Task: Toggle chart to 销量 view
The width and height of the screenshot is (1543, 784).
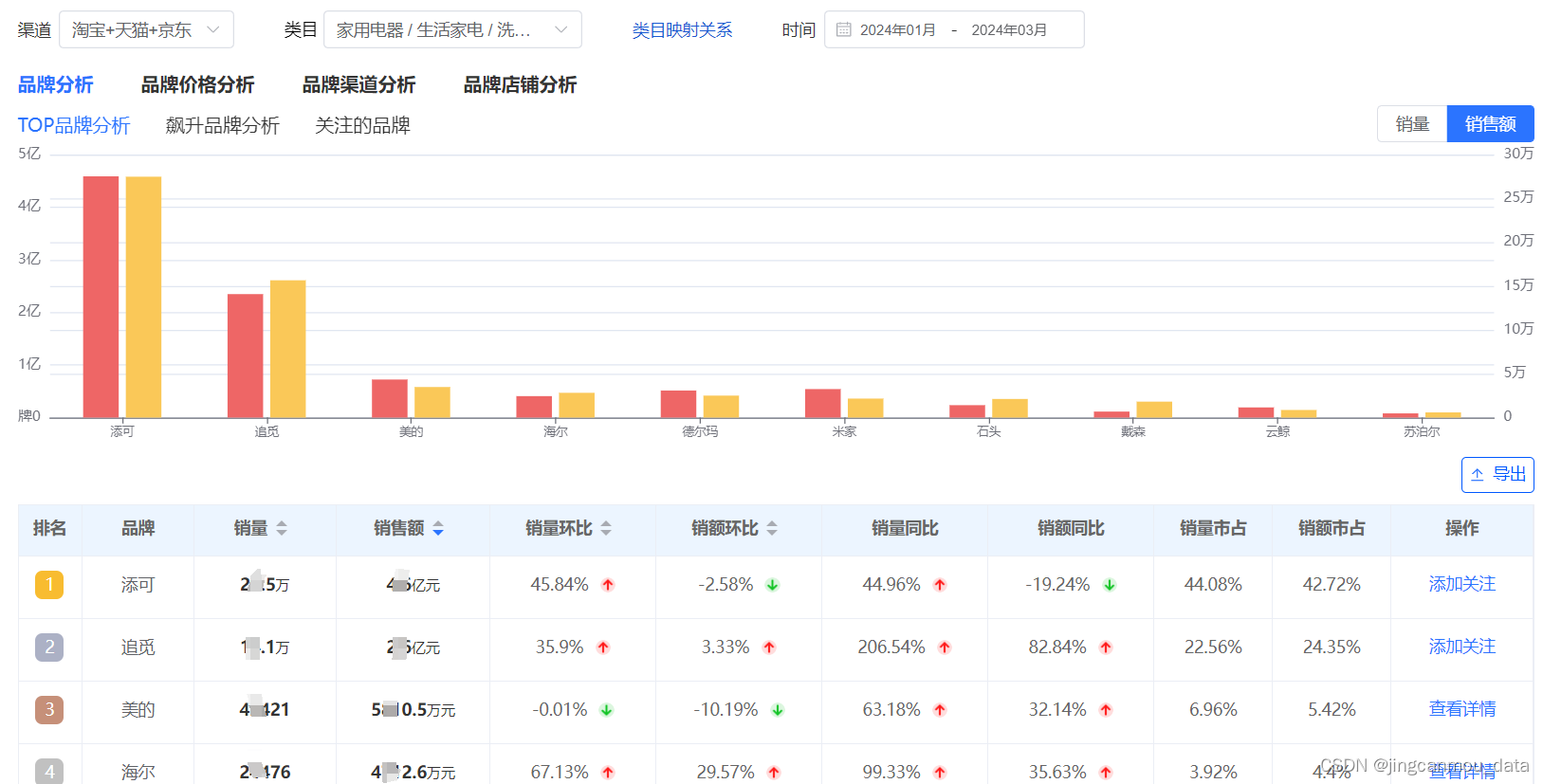Action: [1412, 124]
